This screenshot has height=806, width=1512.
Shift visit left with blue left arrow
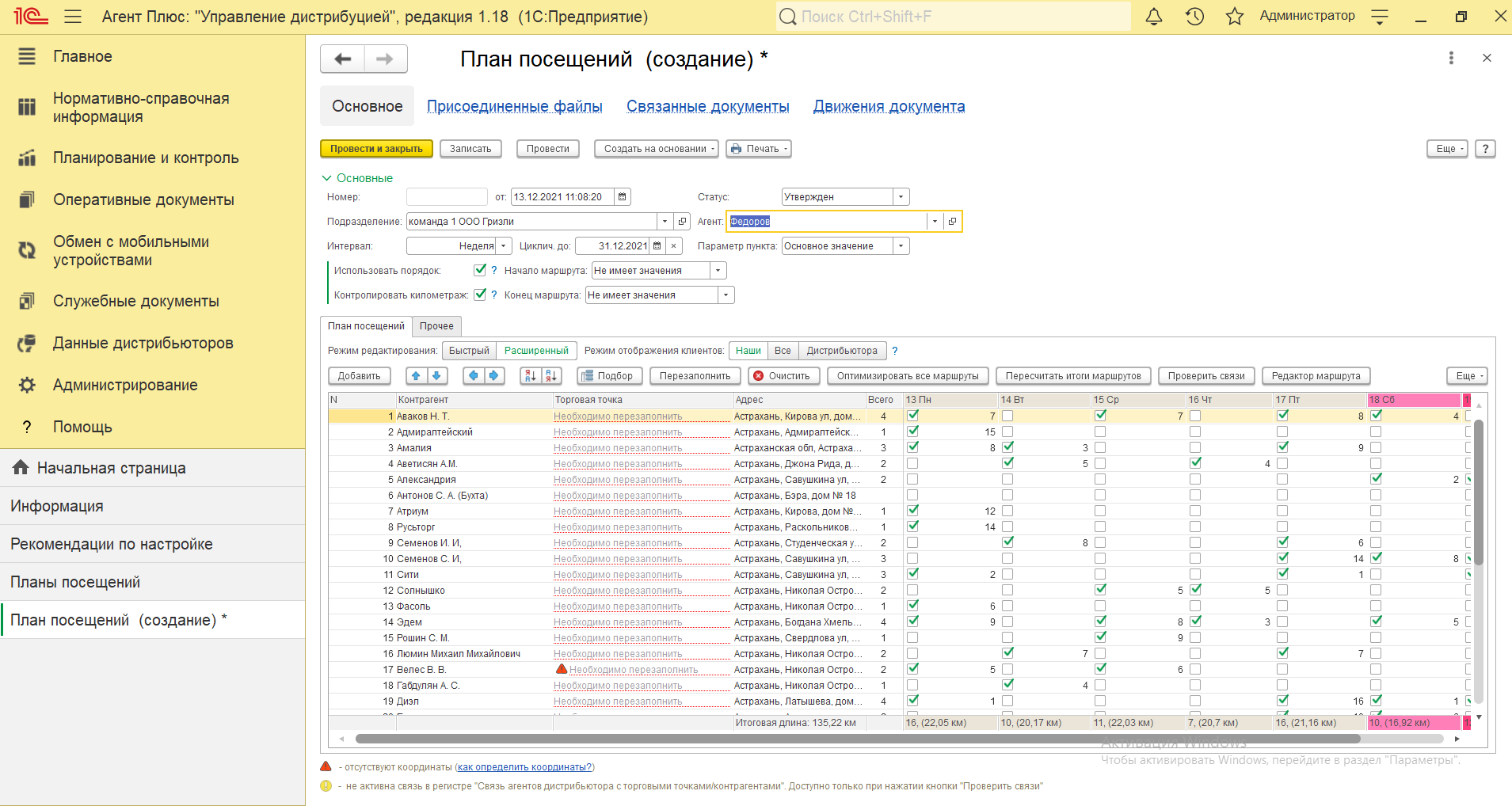(473, 376)
